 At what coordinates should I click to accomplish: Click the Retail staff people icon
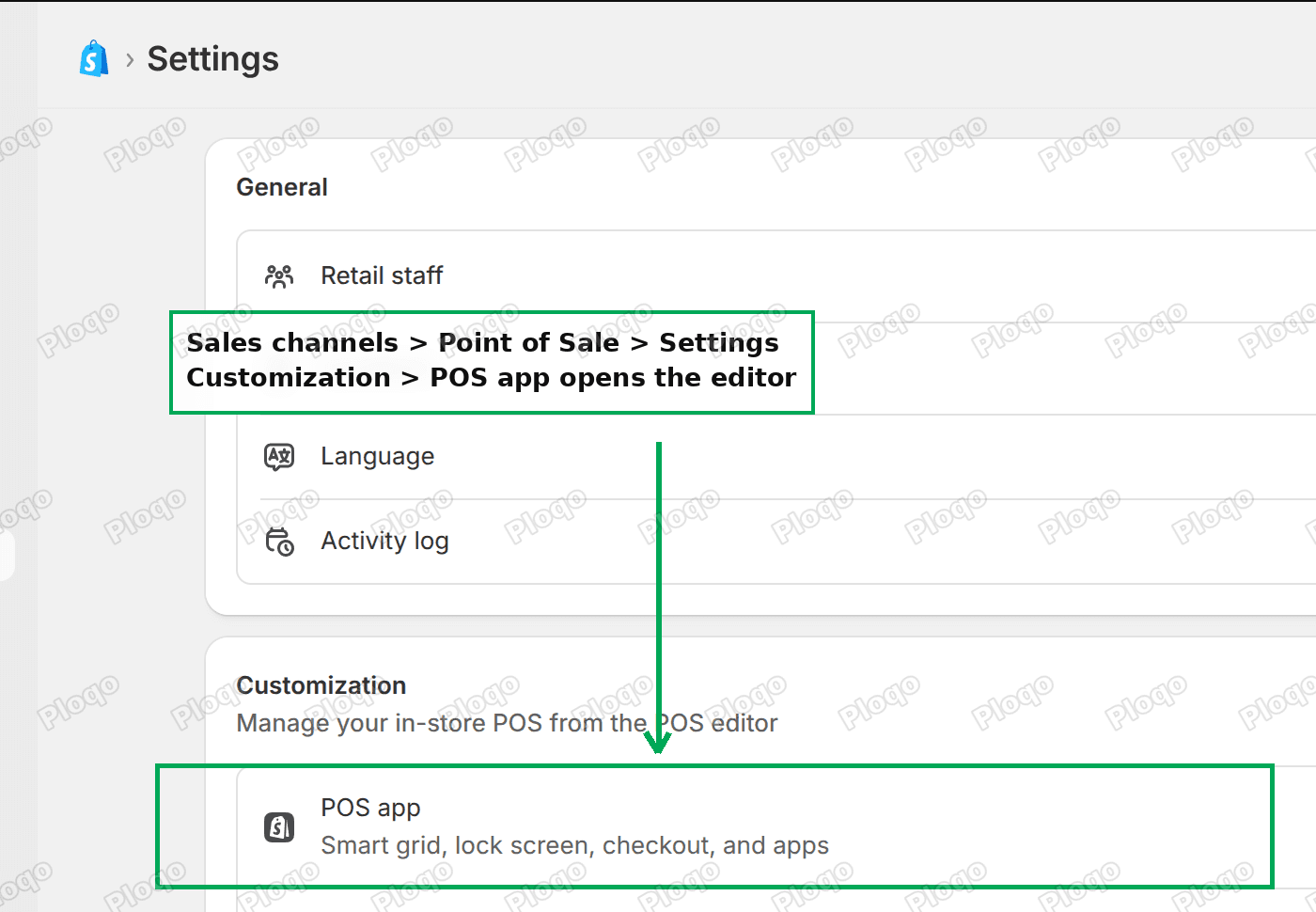(x=279, y=275)
